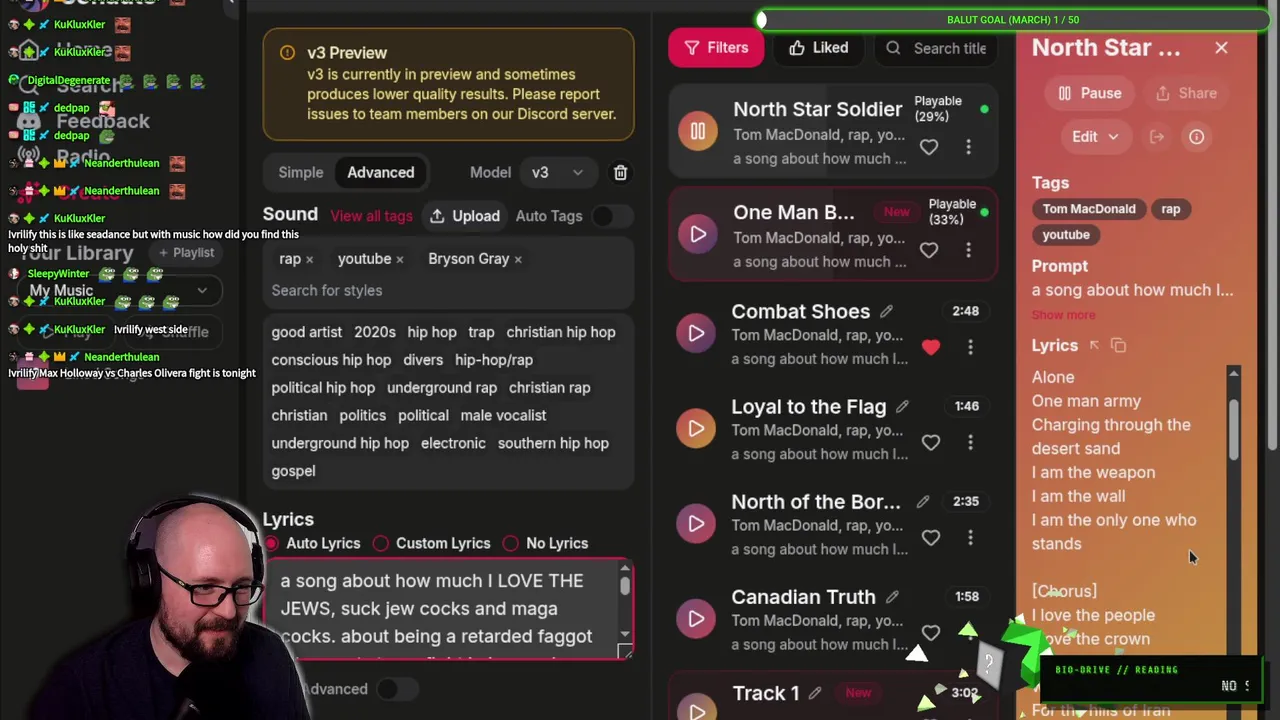The width and height of the screenshot is (1280, 720).
Task: Open the Model v3 dropdown
Action: pos(557,173)
